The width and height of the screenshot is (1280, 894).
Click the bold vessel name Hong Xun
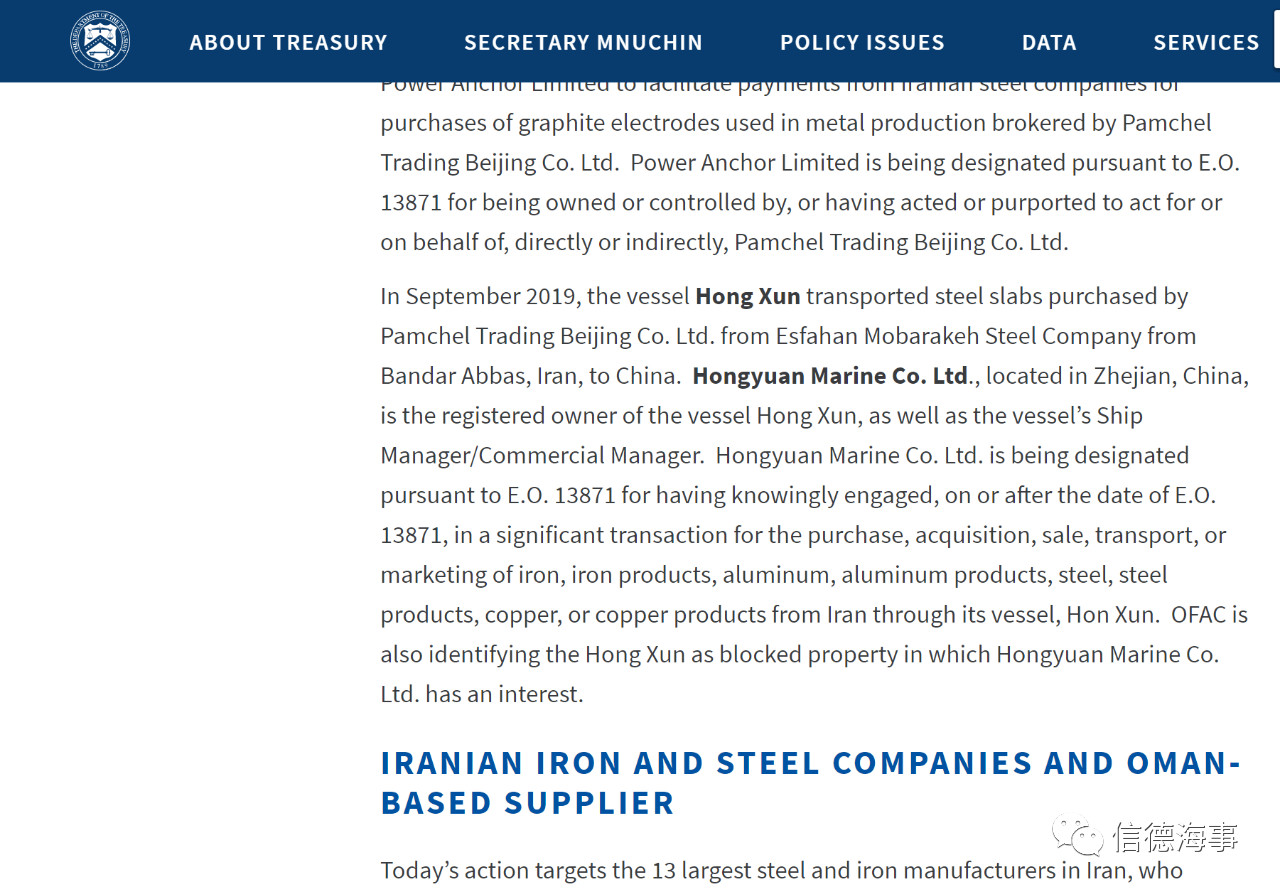(748, 296)
